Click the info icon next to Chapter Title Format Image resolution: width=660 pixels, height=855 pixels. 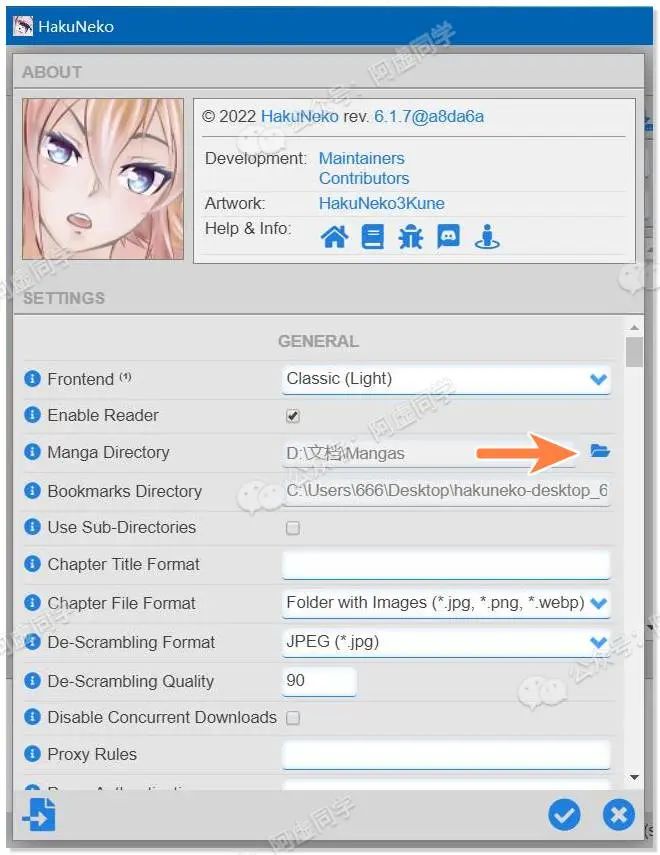click(x=32, y=564)
